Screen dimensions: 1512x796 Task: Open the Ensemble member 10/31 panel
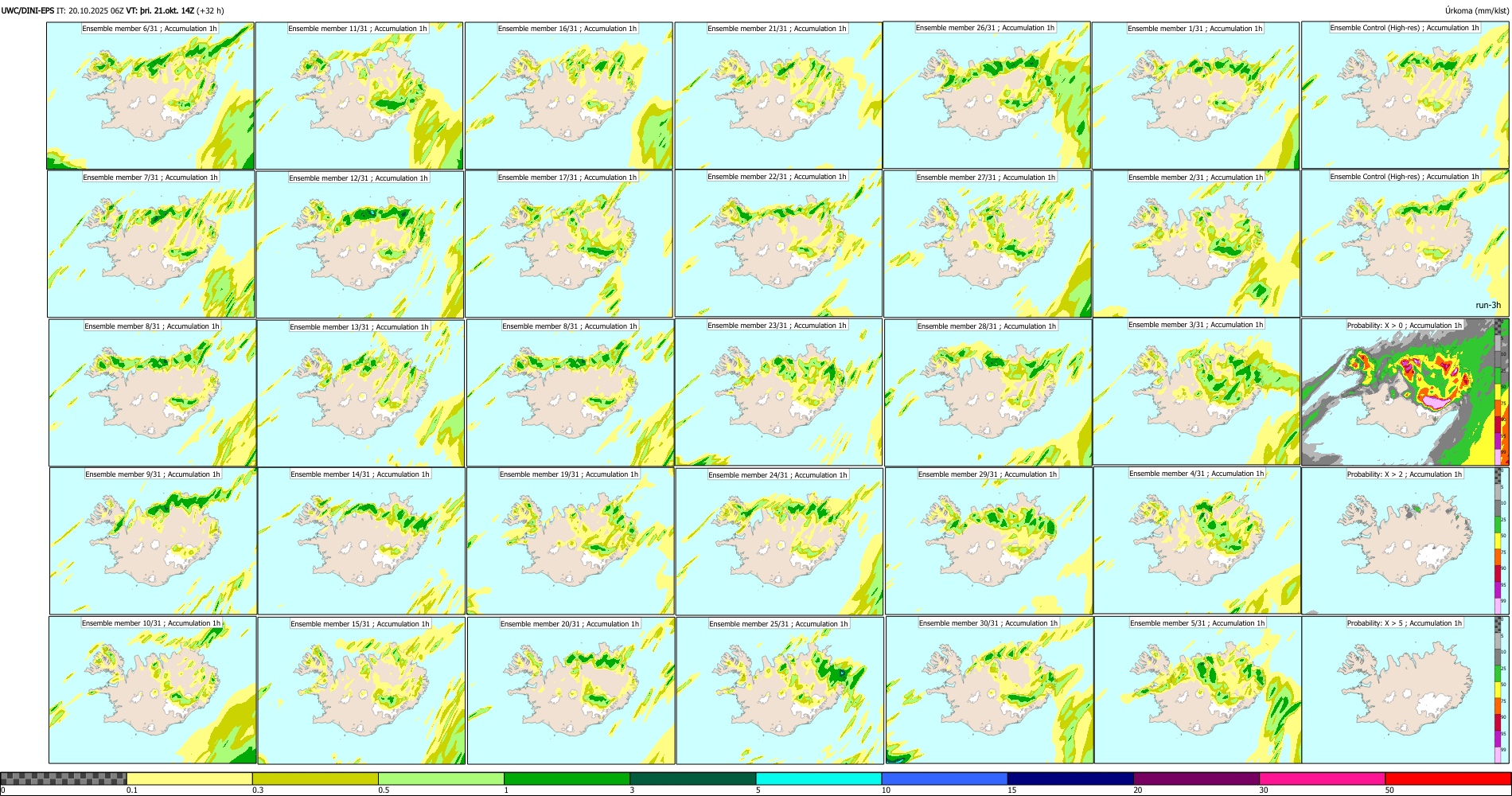152,690
